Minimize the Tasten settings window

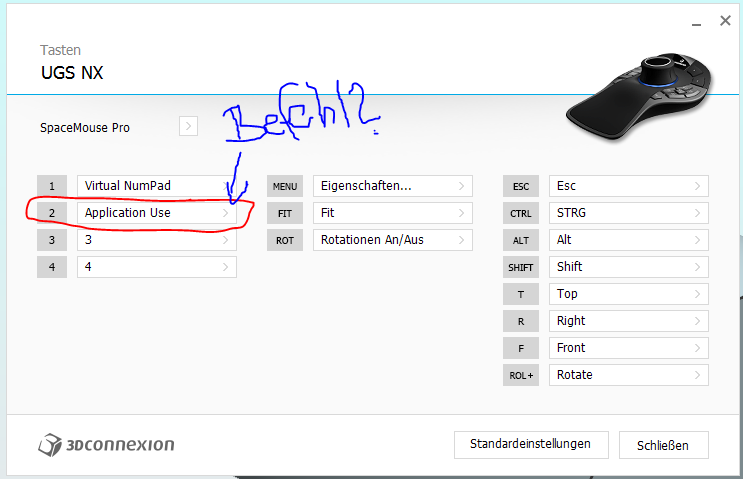[696, 22]
